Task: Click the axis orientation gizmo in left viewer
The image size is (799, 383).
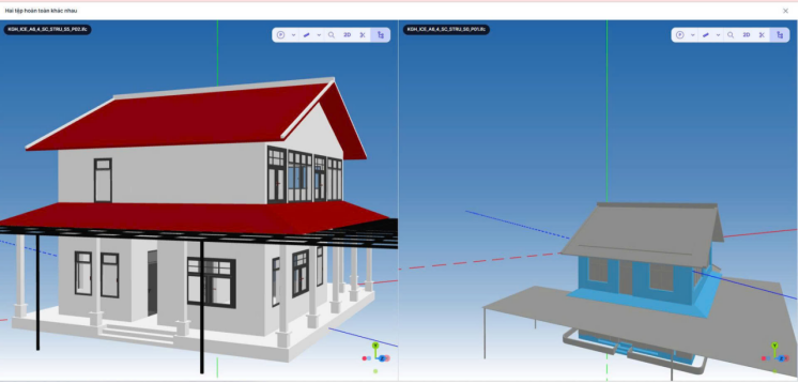Action: click(376, 358)
